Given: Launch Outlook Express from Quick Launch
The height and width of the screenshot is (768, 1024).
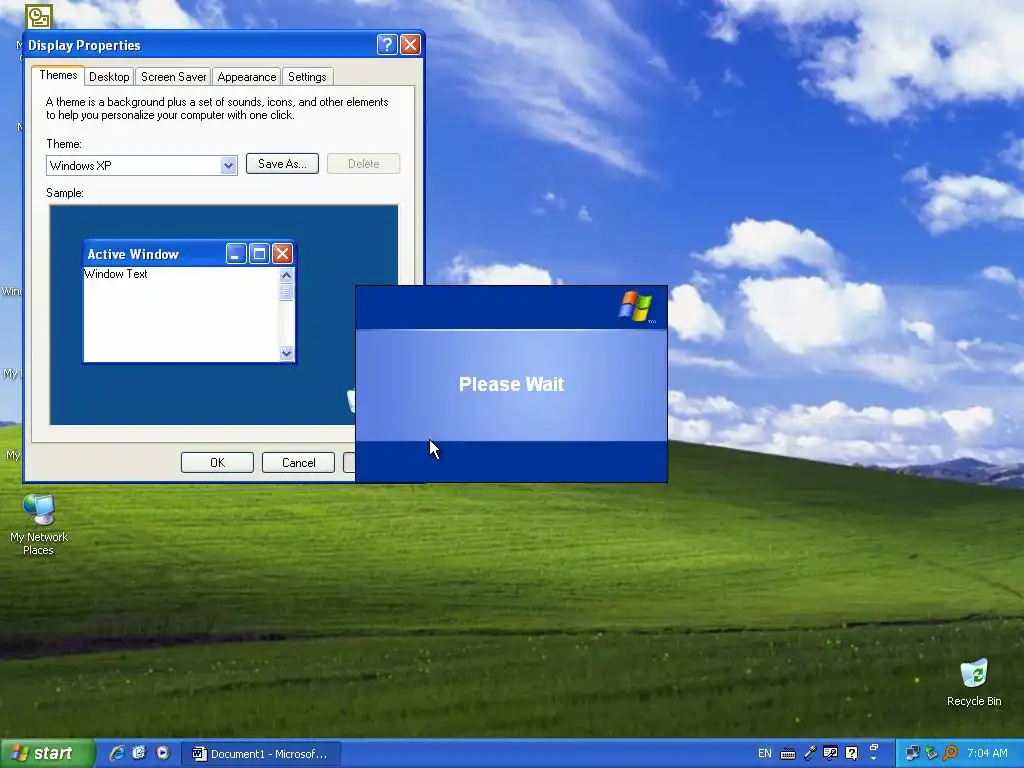Looking at the screenshot, I should pos(139,753).
